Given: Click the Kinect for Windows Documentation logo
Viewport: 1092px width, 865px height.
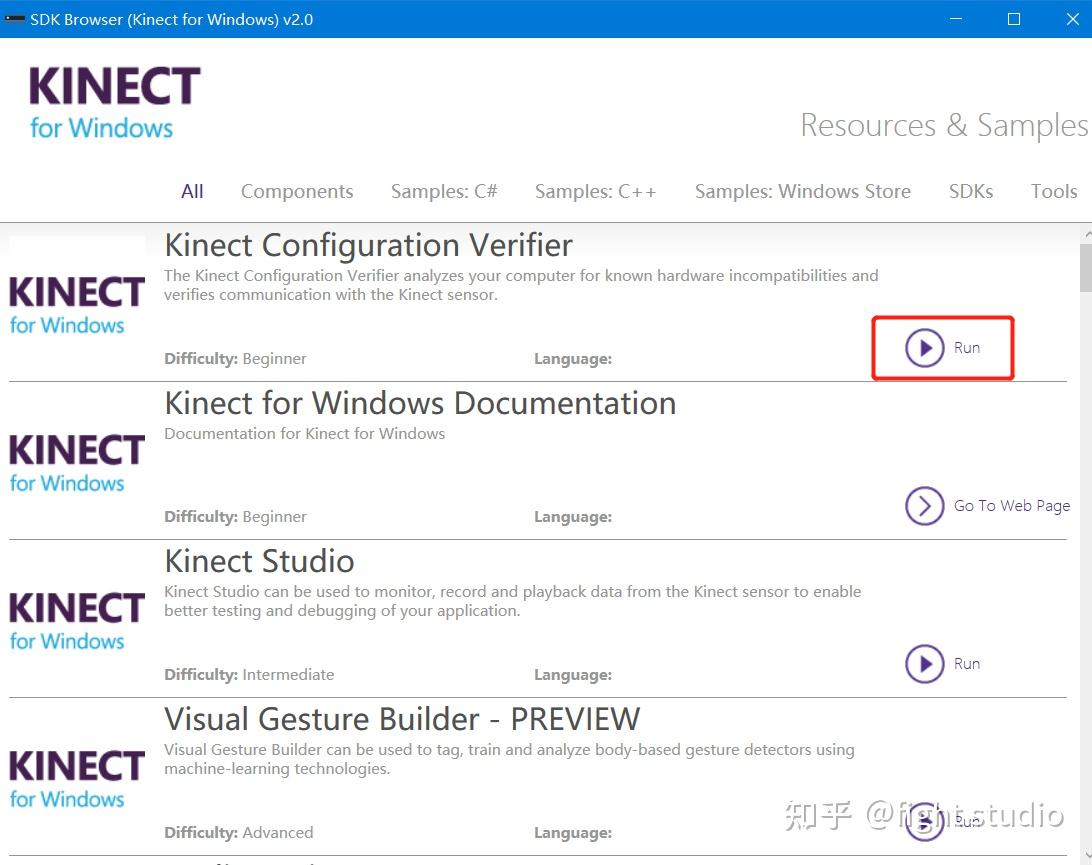Looking at the screenshot, I should [x=76, y=463].
